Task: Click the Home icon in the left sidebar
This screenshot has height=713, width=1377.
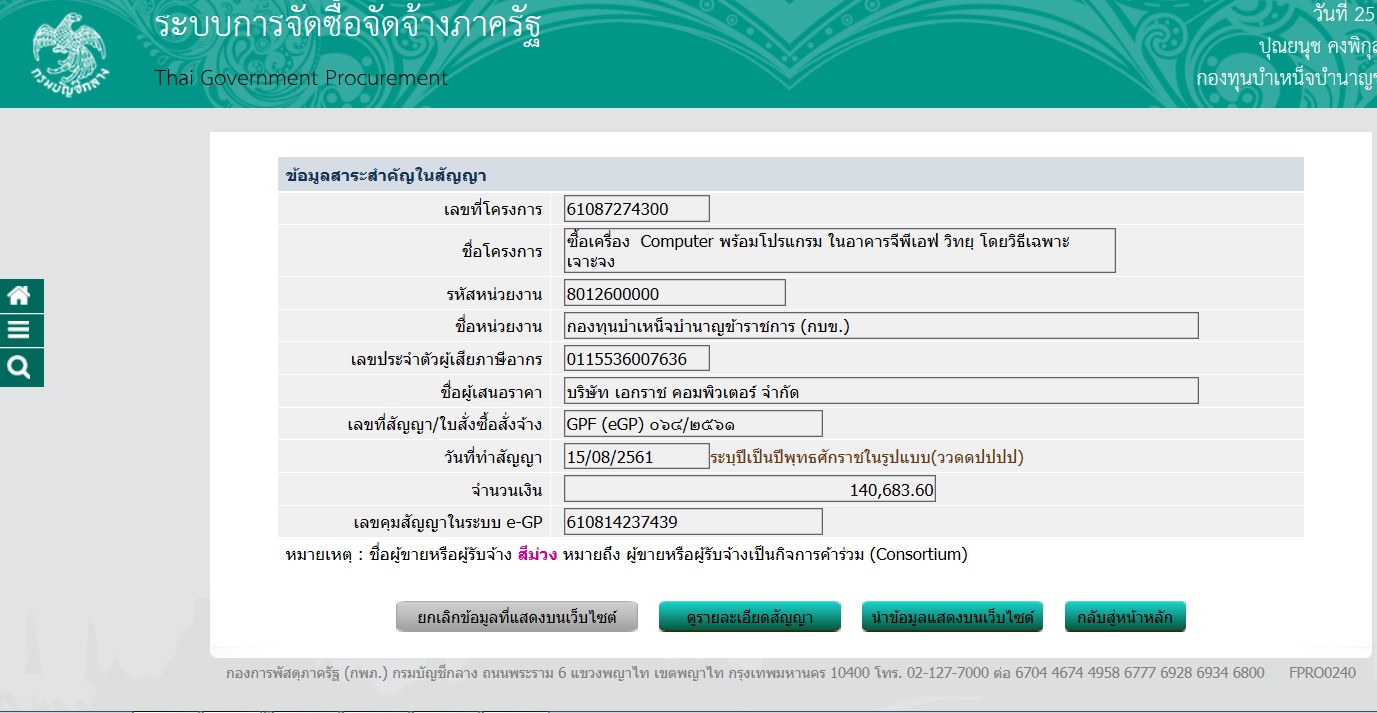Action: [20, 296]
